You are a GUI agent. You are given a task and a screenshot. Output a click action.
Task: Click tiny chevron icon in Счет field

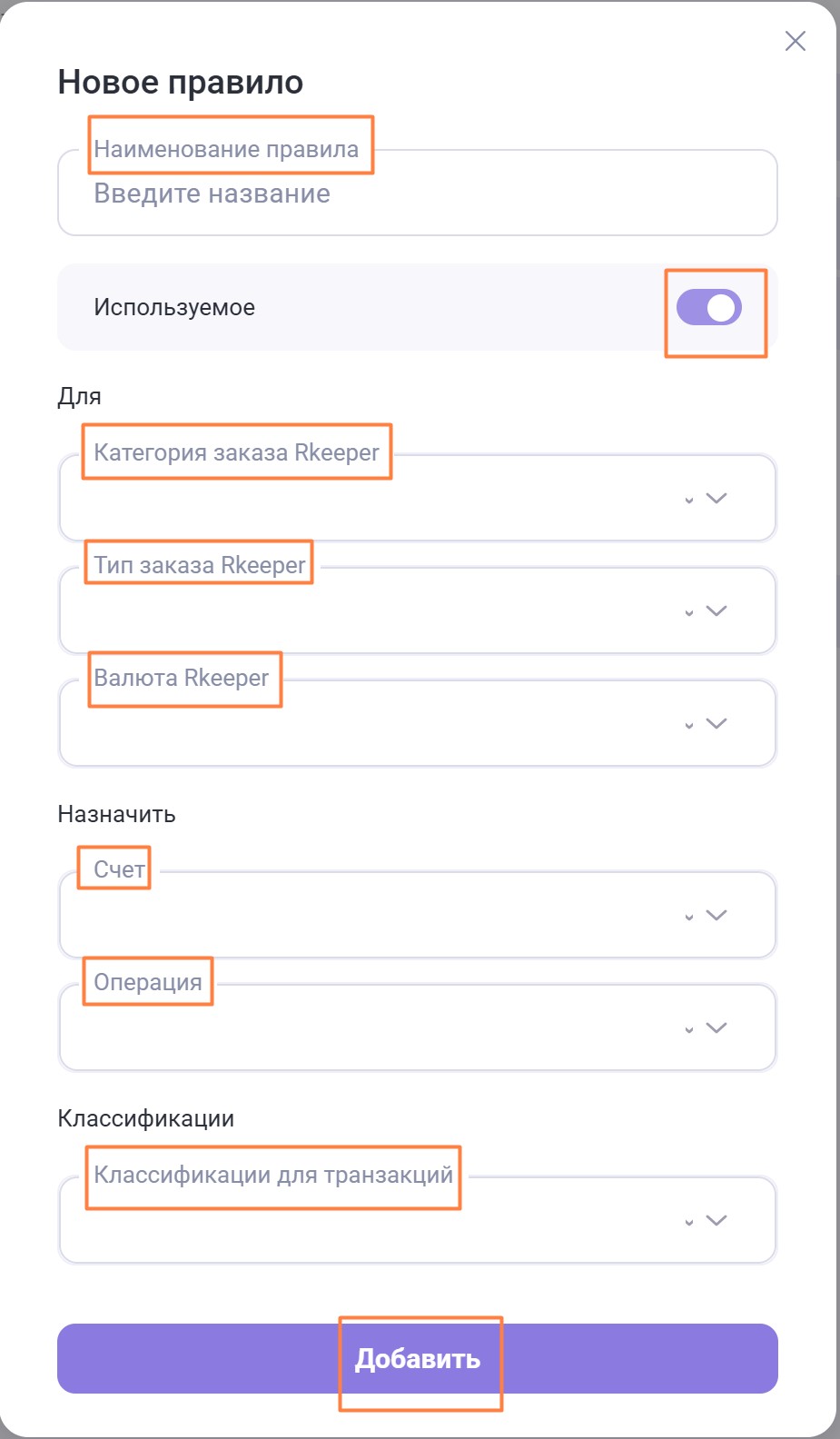click(x=689, y=918)
